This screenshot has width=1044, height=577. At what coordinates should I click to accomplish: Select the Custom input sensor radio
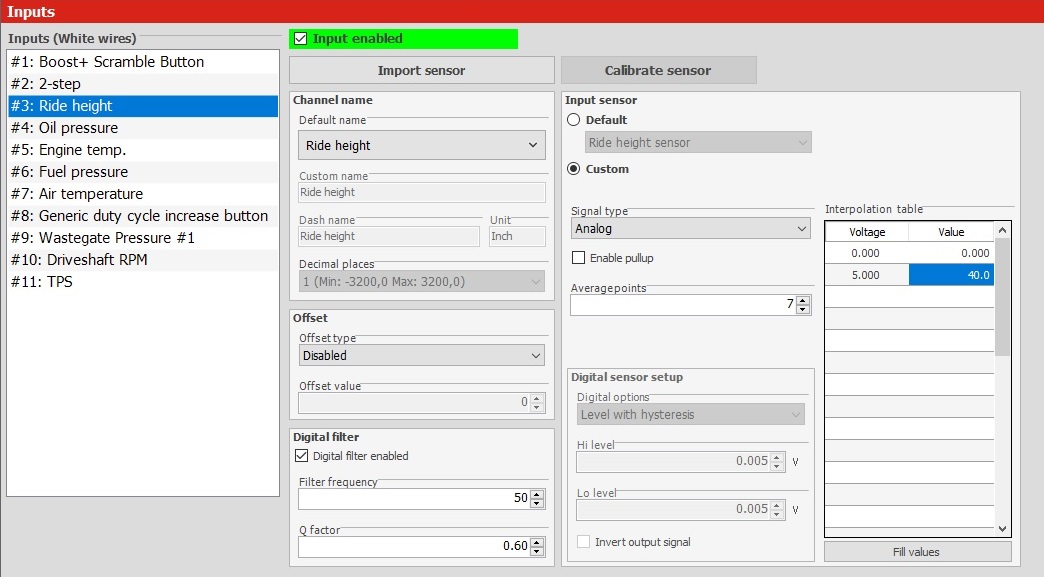point(573,168)
